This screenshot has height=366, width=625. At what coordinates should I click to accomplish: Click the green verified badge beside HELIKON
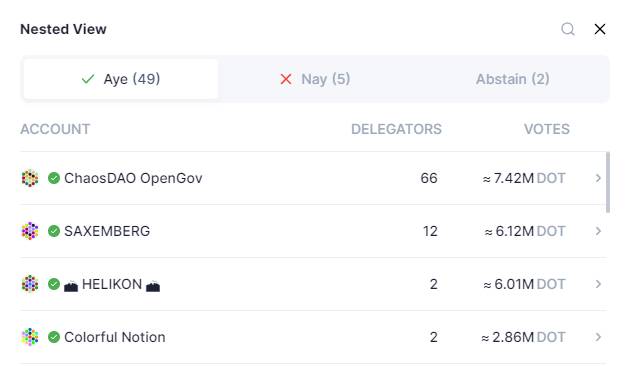tap(54, 284)
